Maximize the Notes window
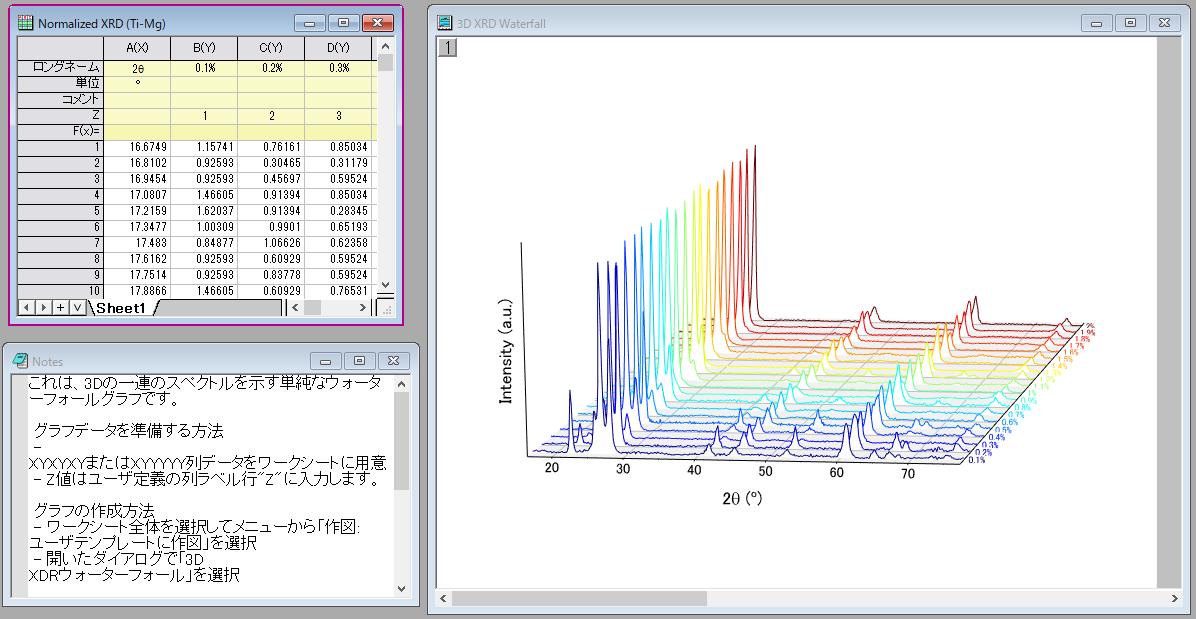The height and width of the screenshot is (619, 1196). tap(360, 361)
